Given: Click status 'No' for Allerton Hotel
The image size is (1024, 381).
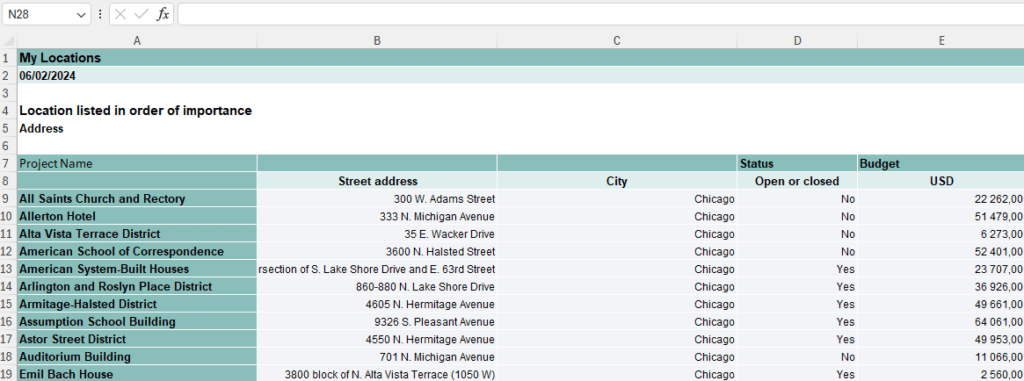Looking at the screenshot, I should (x=797, y=216).
